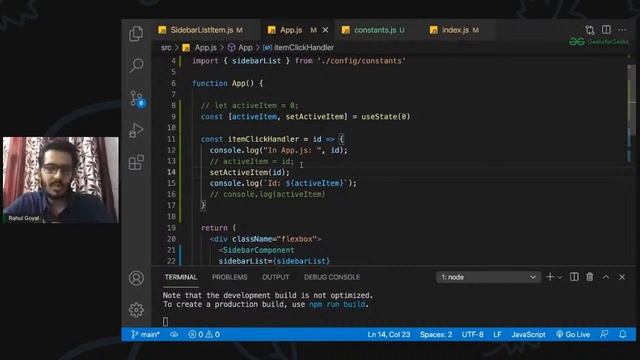
Task: Click src breadcrumb segment
Action: tap(166, 47)
